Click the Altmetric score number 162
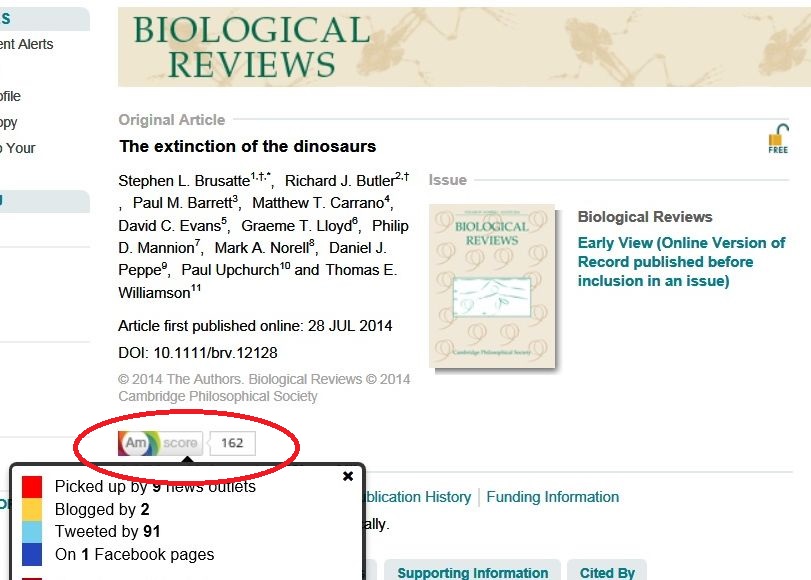The width and height of the screenshot is (811, 580). [x=232, y=443]
